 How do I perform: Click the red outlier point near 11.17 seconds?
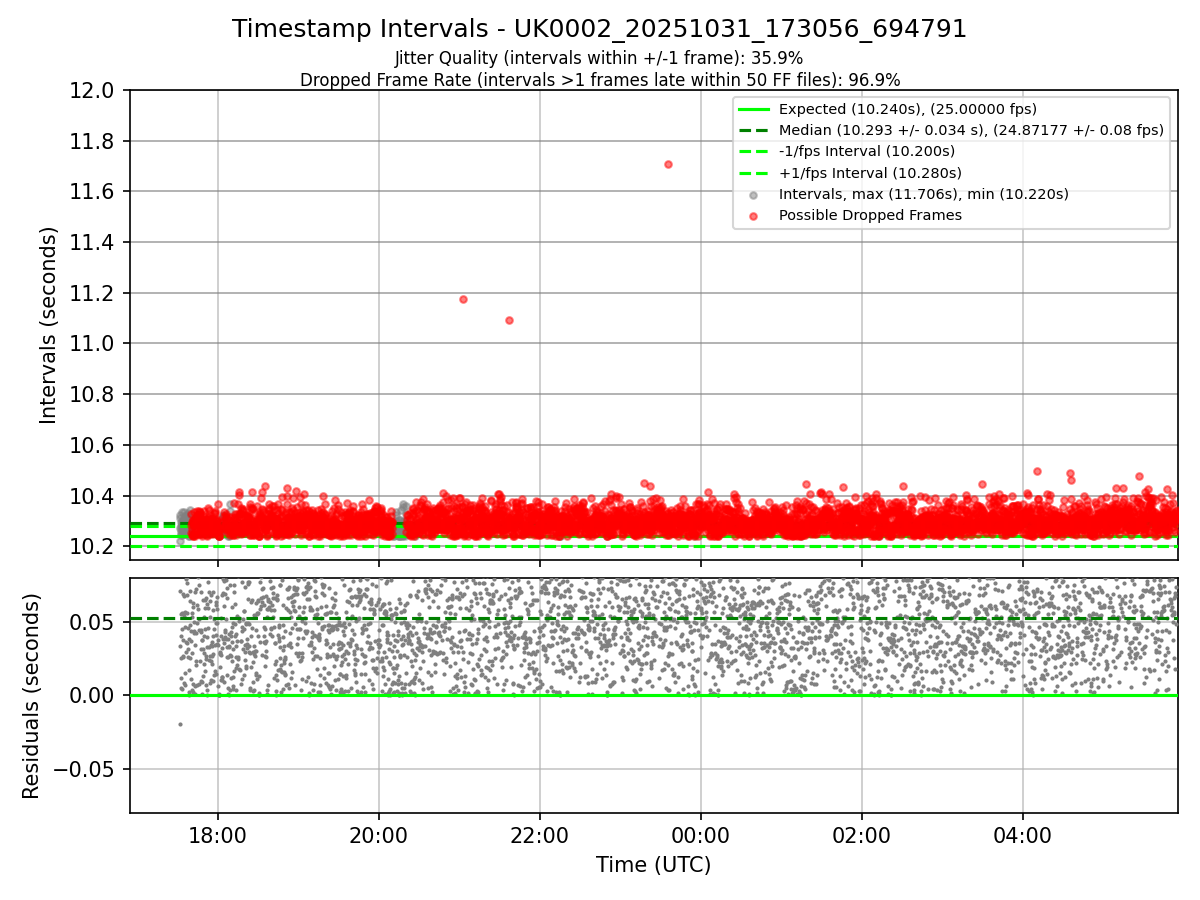pyautogui.click(x=463, y=299)
